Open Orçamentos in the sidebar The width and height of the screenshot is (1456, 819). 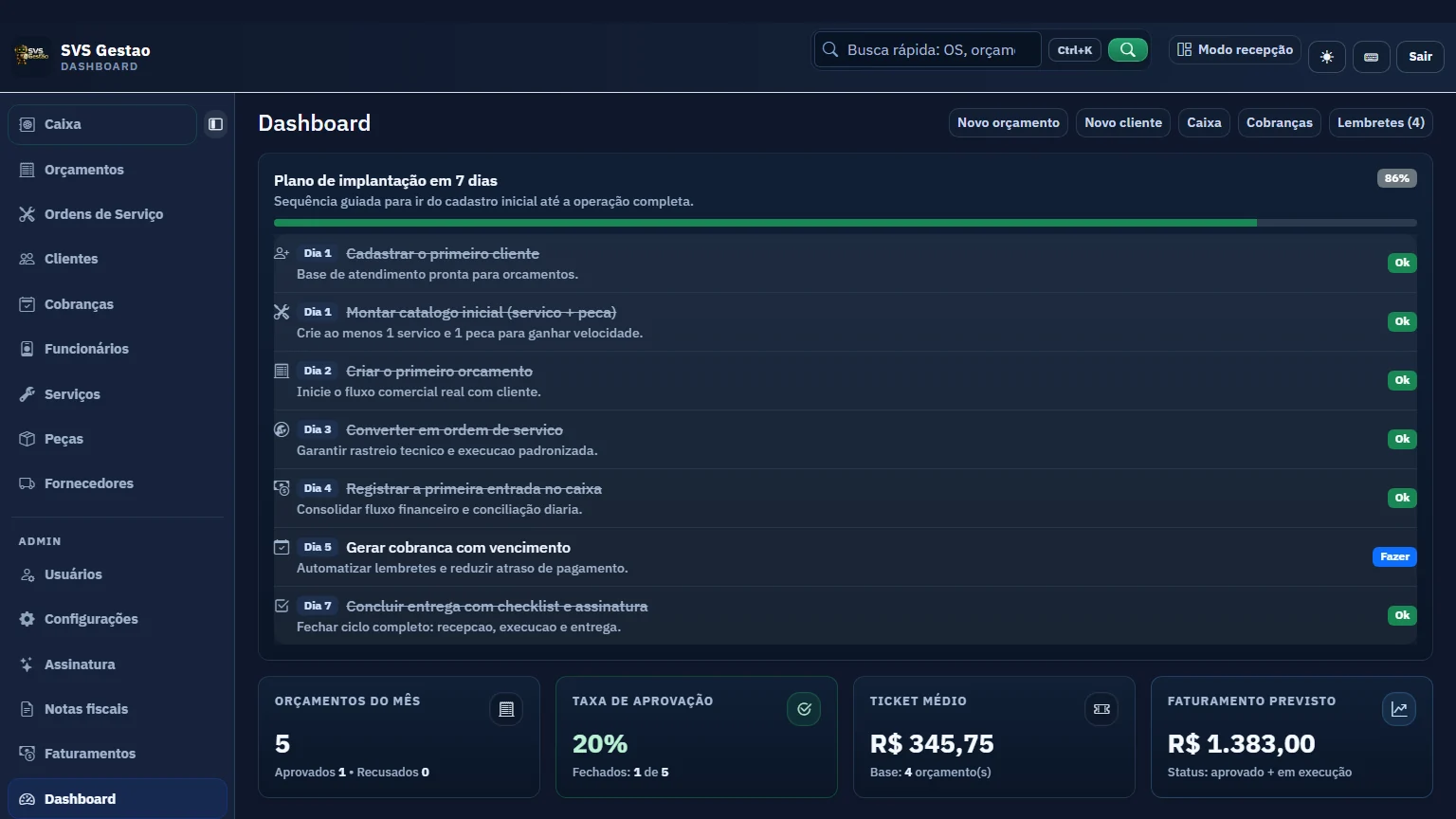click(118, 170)
